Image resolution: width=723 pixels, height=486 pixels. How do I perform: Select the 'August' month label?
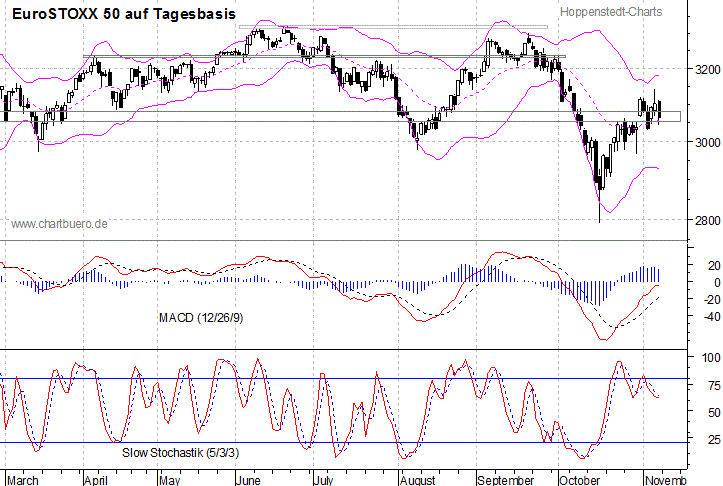[x=418, y=480]
